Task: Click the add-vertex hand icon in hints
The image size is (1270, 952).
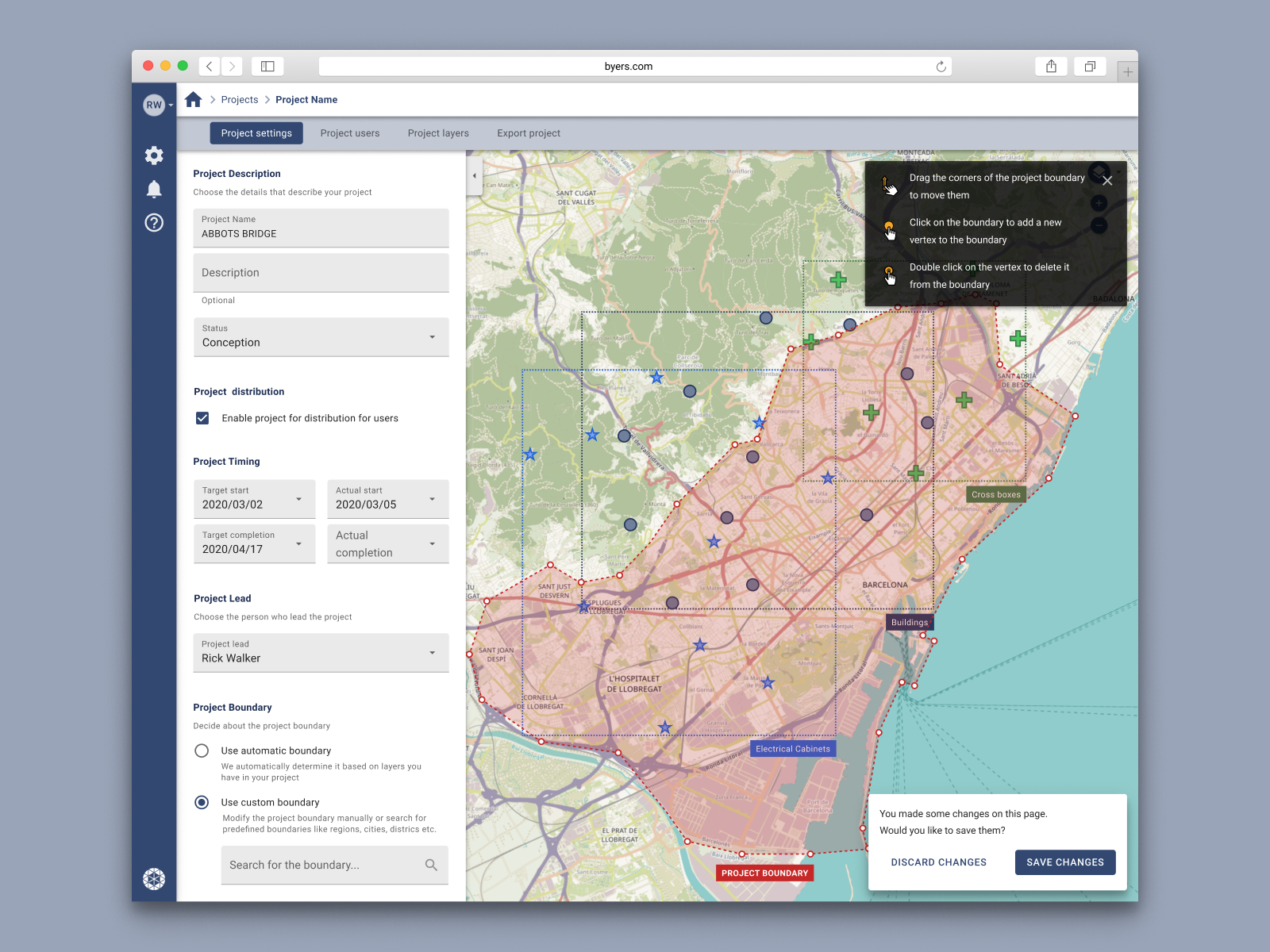Action: tap(890, 231)
